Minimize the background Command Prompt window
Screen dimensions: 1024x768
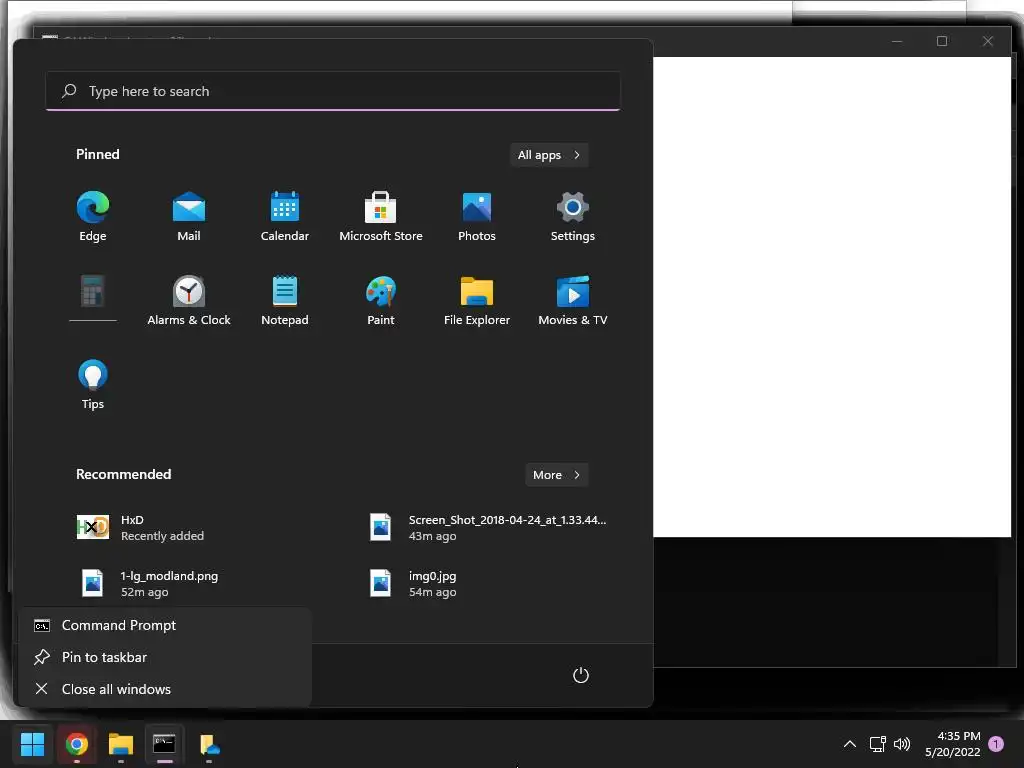point(897,41)
